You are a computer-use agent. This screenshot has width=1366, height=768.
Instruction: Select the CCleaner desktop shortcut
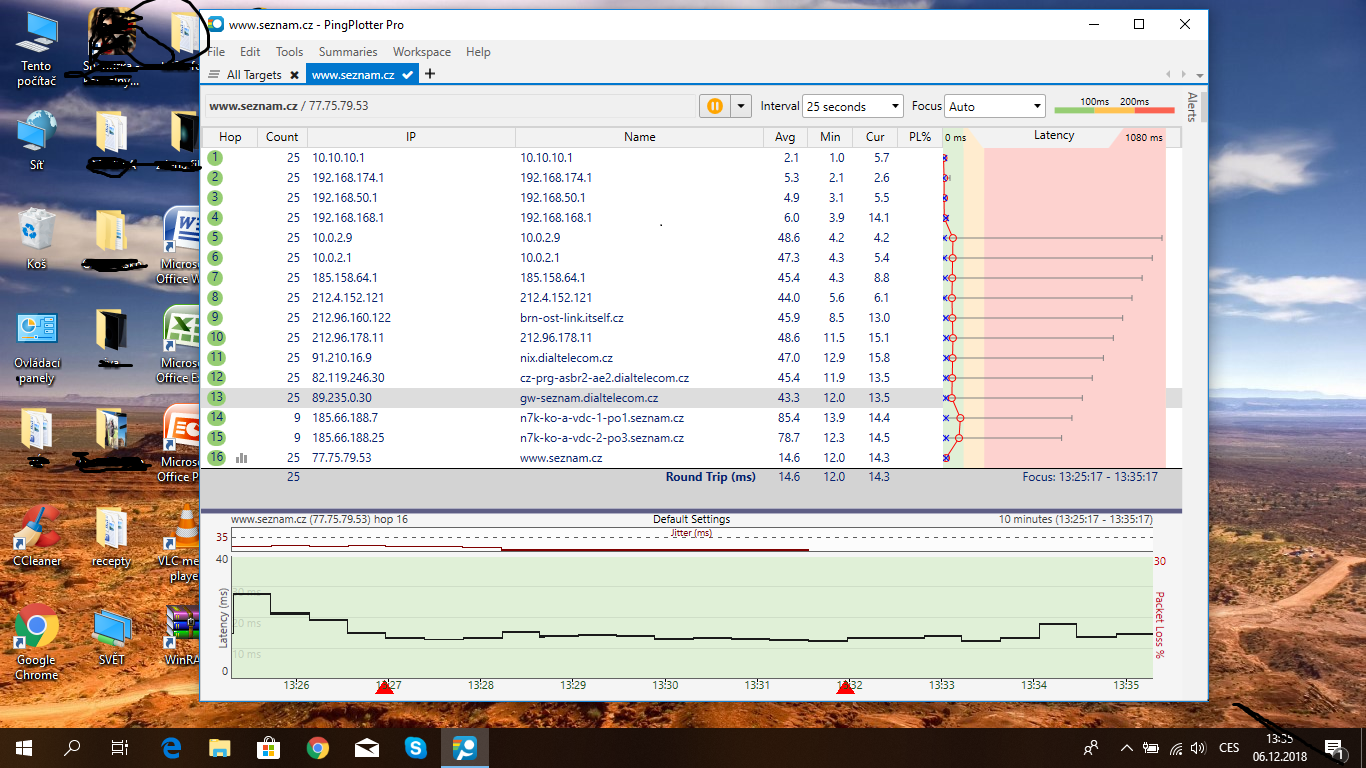(36, 537)
